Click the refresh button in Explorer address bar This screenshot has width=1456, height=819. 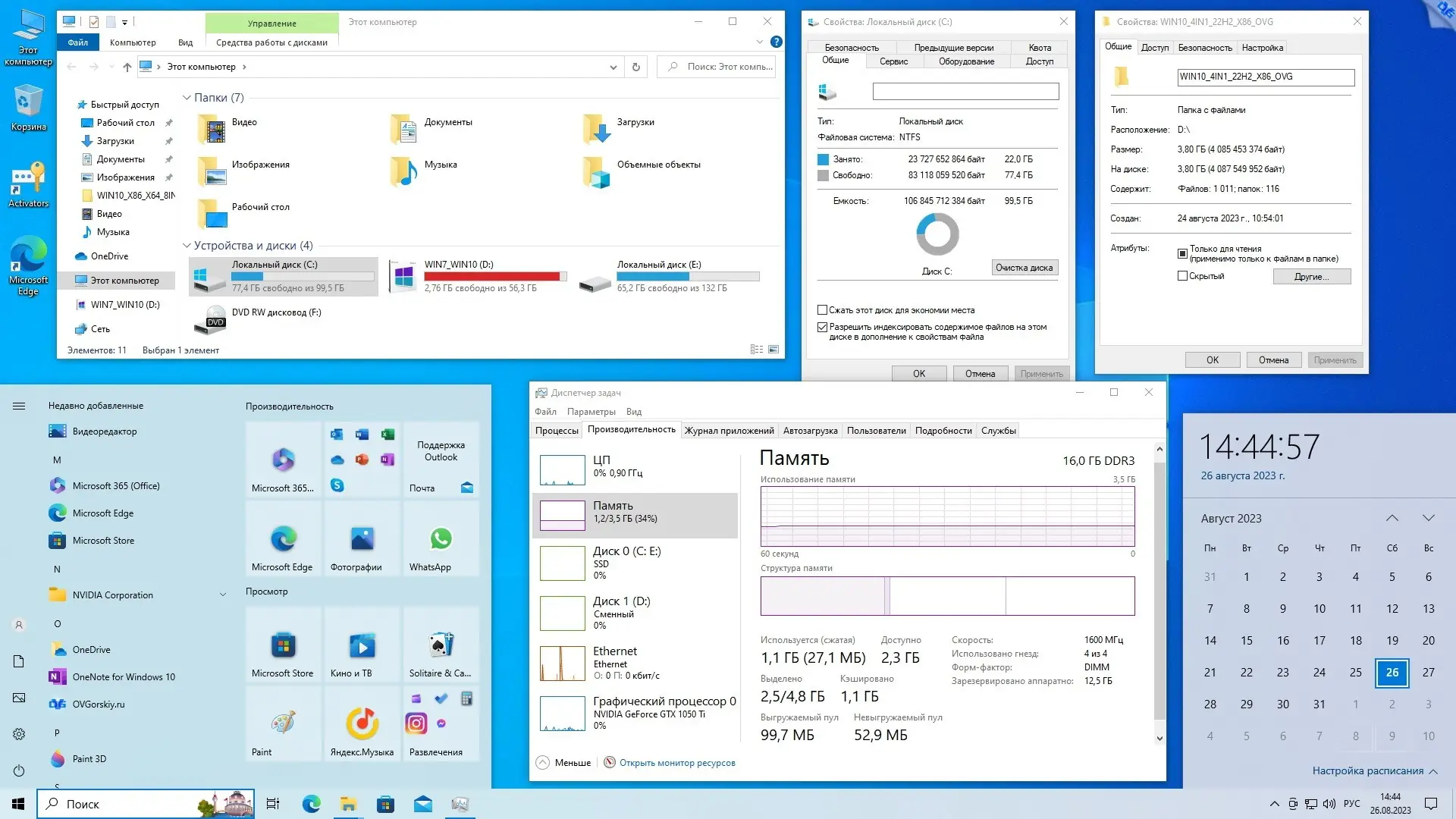point(636,67)
